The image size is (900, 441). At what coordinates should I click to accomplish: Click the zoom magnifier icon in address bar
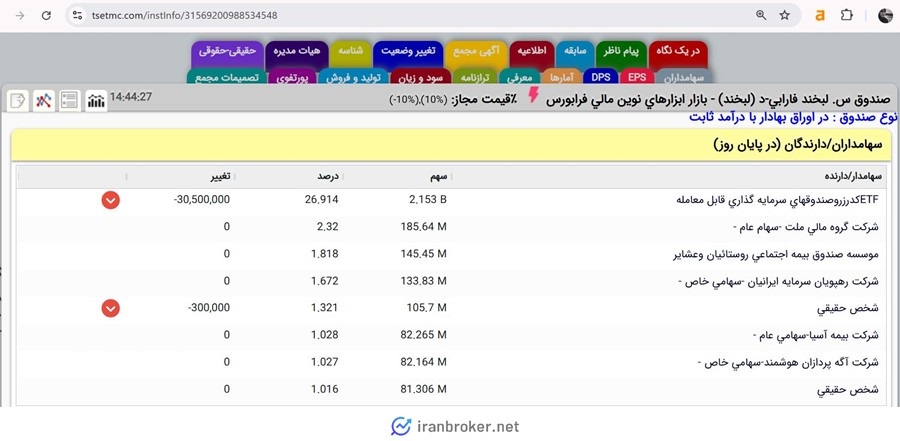761,16
